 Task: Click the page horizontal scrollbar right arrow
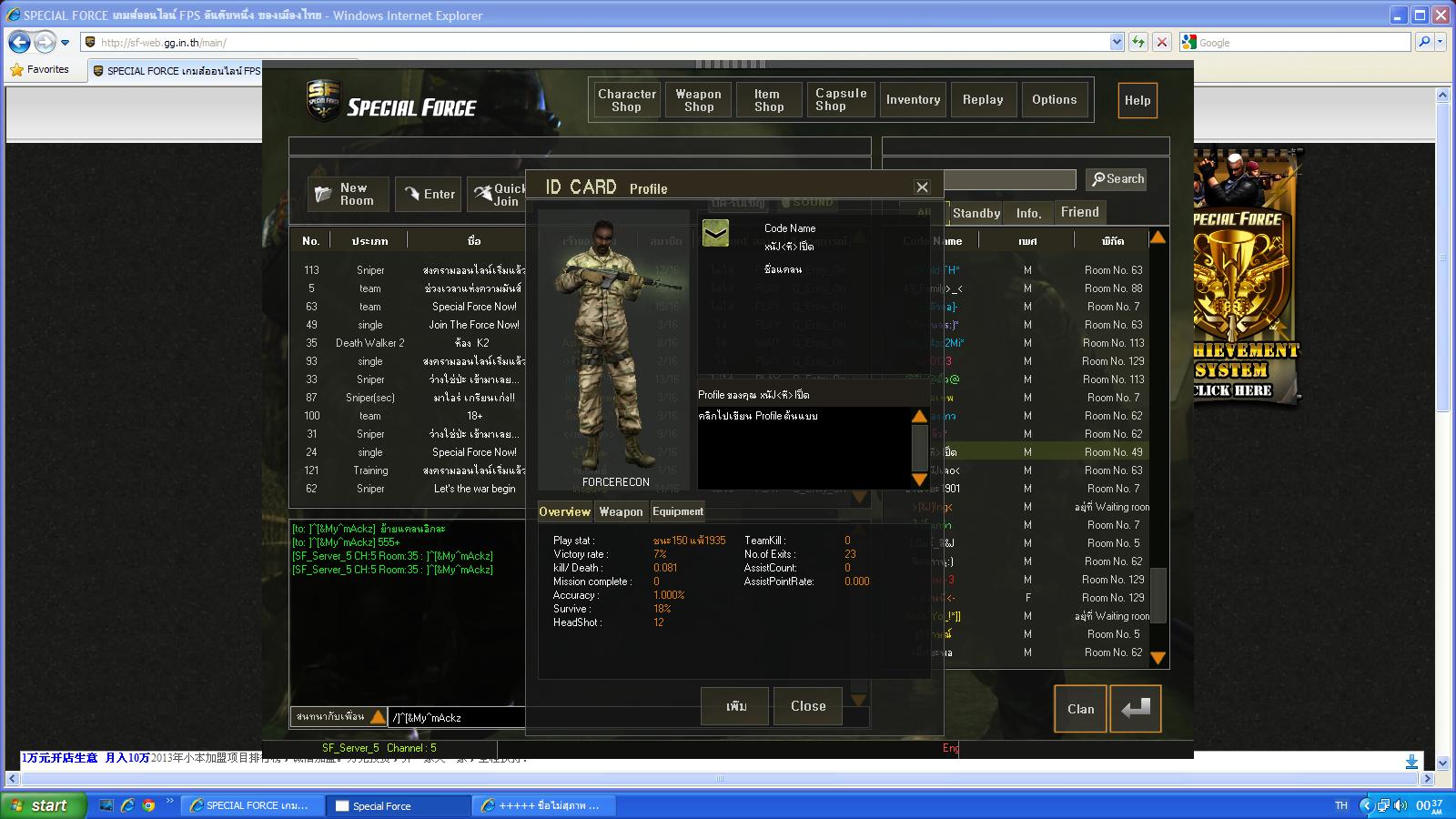coord(1426,779)
